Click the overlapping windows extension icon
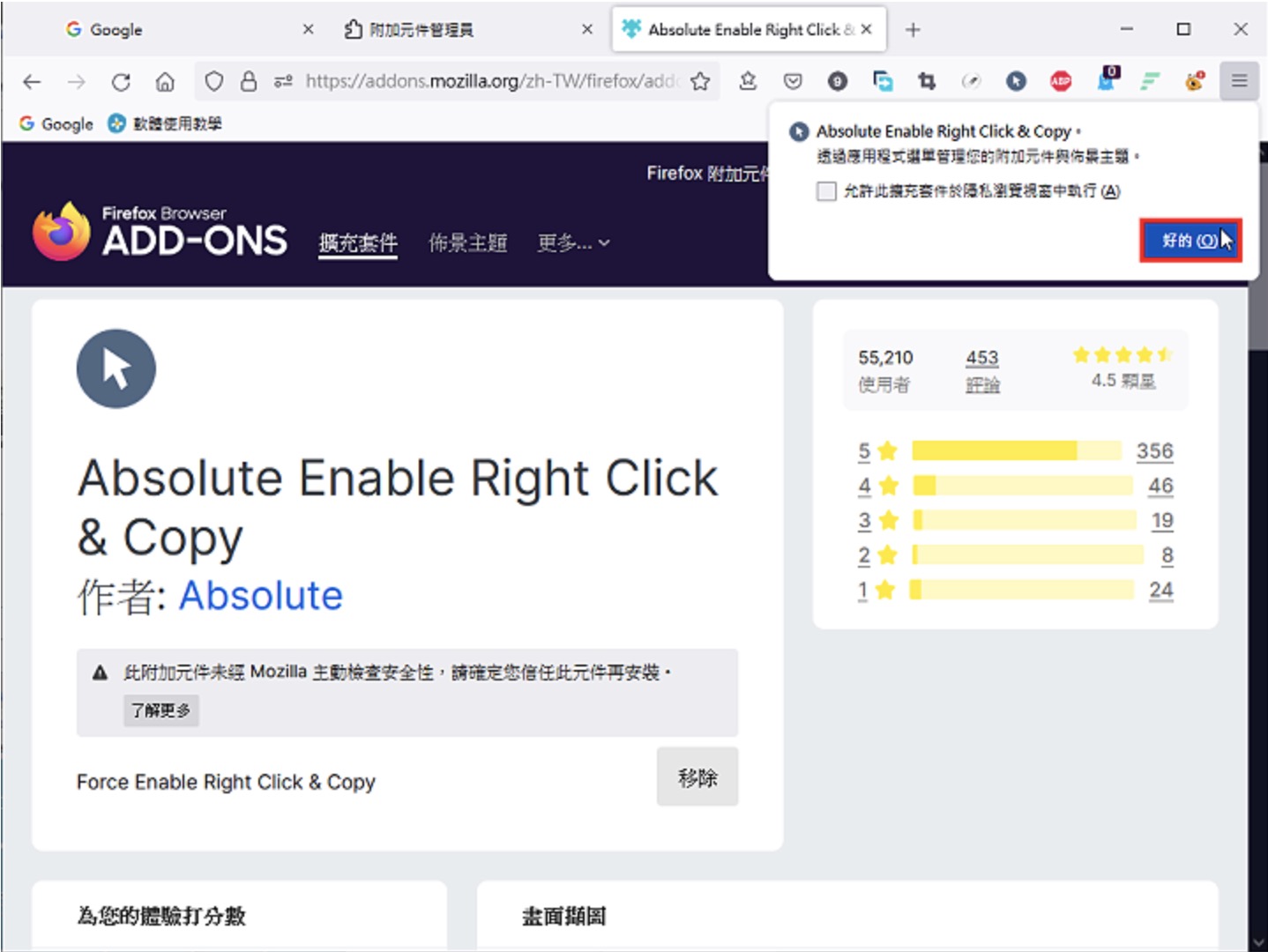The width and height of the screenshot is (1268, 952). tap(883, 82)
